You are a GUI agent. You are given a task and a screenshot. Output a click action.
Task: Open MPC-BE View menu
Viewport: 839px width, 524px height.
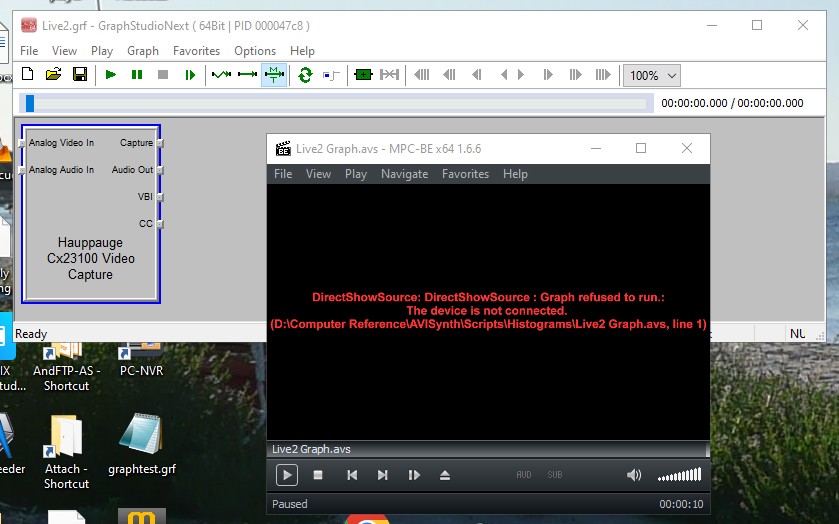tap(318, 174)
